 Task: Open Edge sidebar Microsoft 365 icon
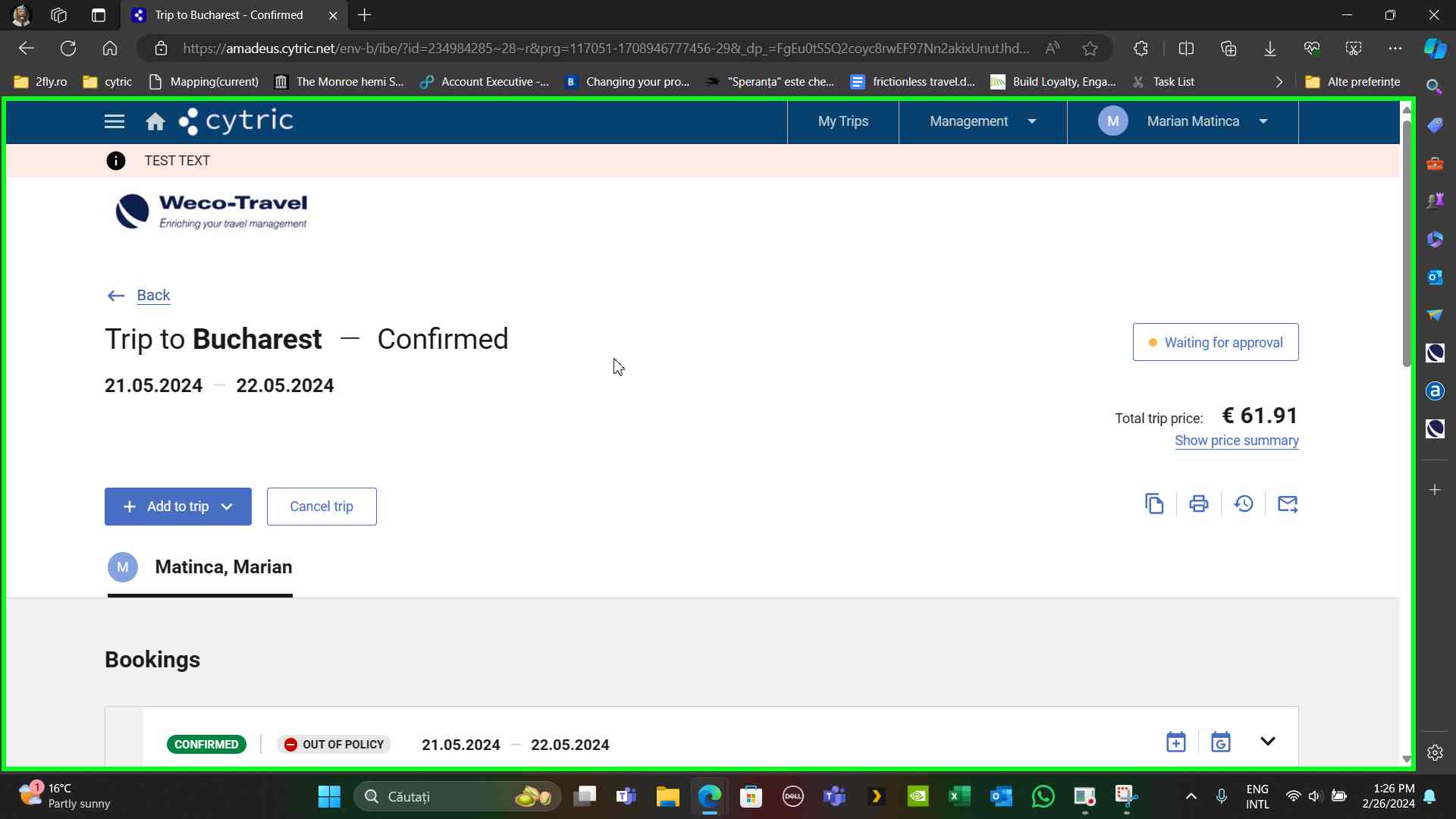(x=1435, y=239)
